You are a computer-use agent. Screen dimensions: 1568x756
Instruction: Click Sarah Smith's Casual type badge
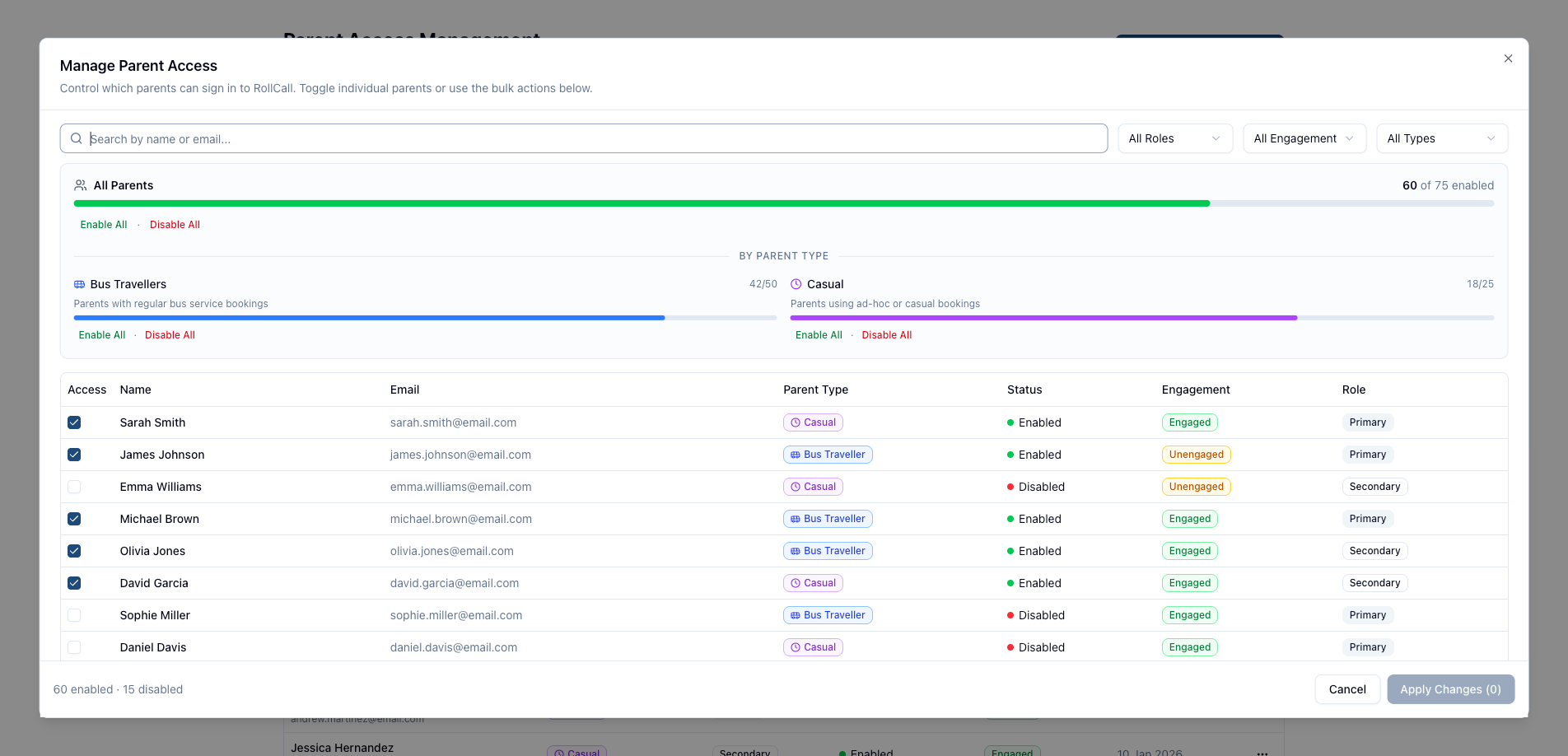click(813, 422)
